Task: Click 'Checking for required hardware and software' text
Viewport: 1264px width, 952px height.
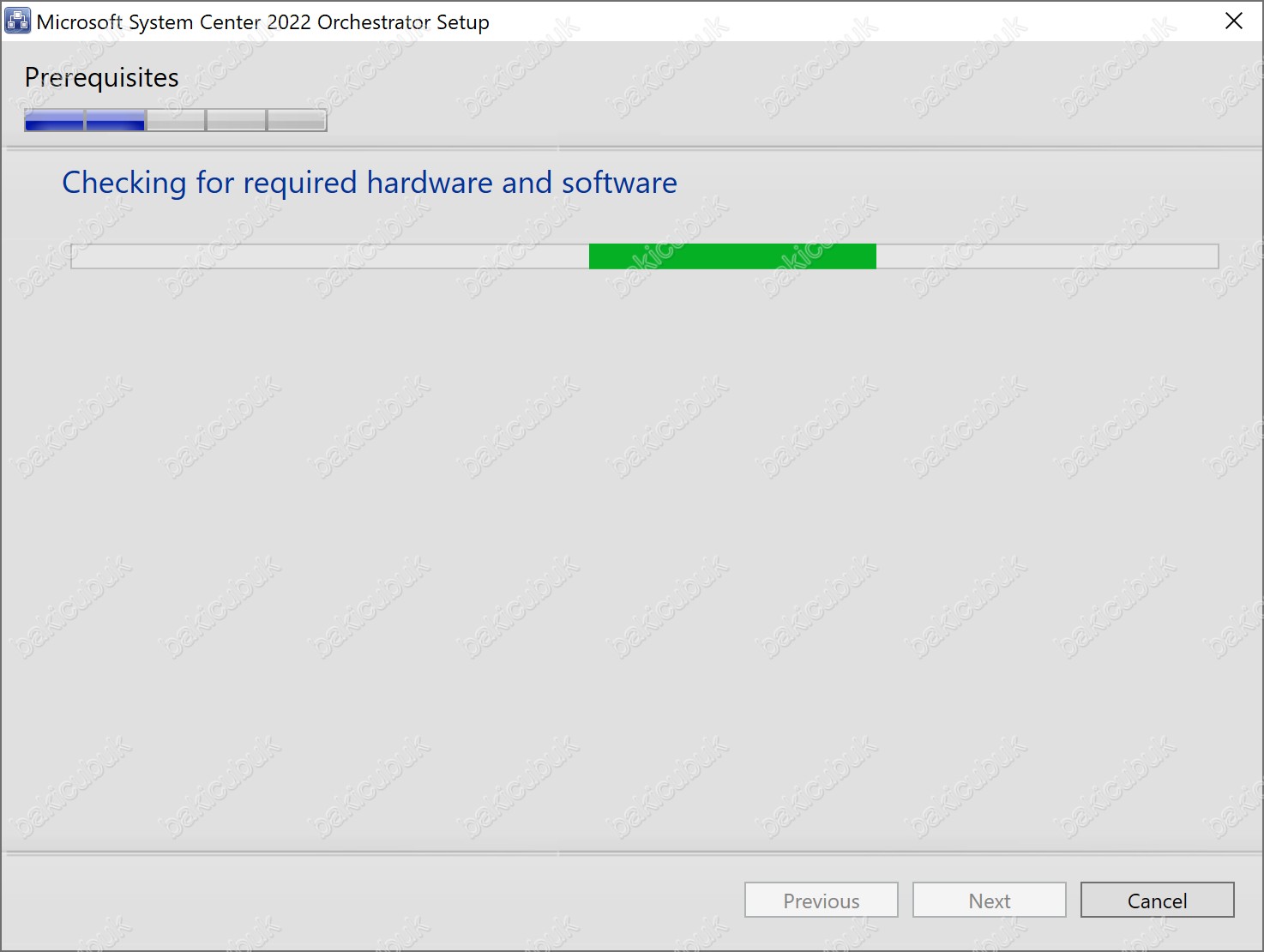Action: 370,183
